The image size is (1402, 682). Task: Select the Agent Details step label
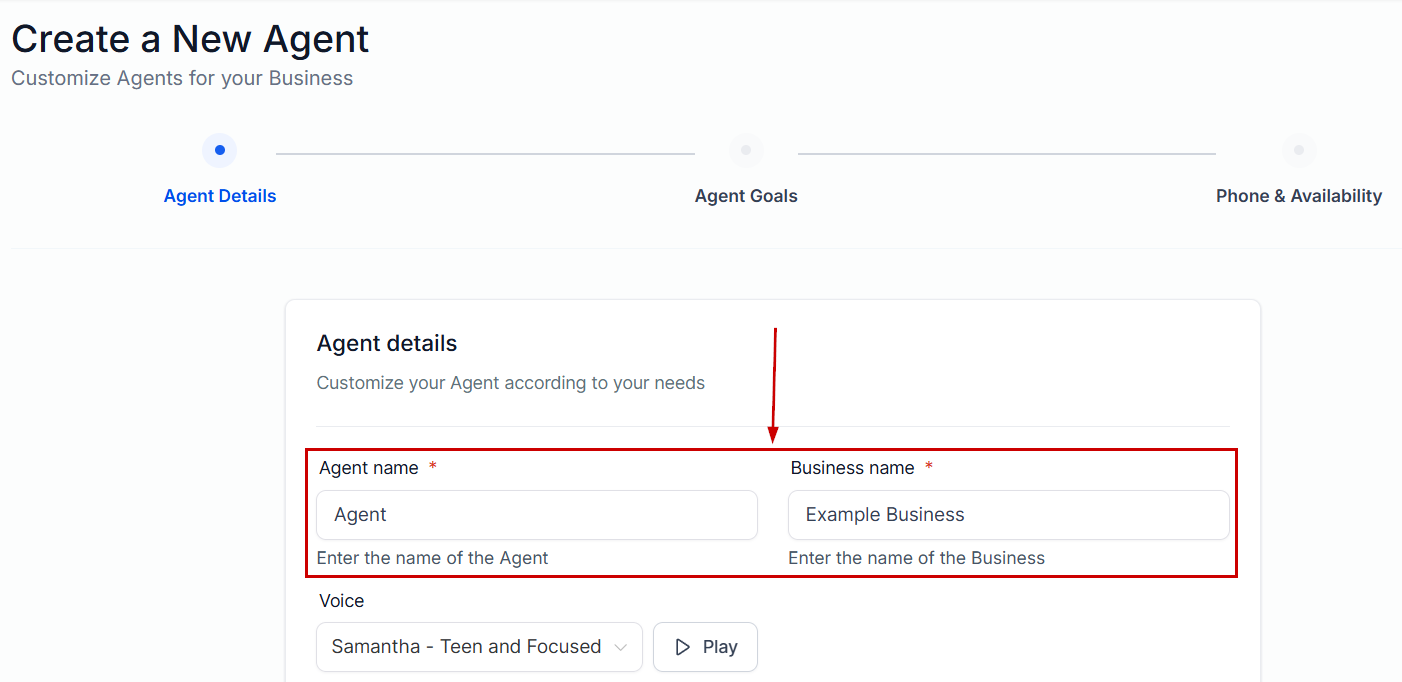[x=219, y=196]
